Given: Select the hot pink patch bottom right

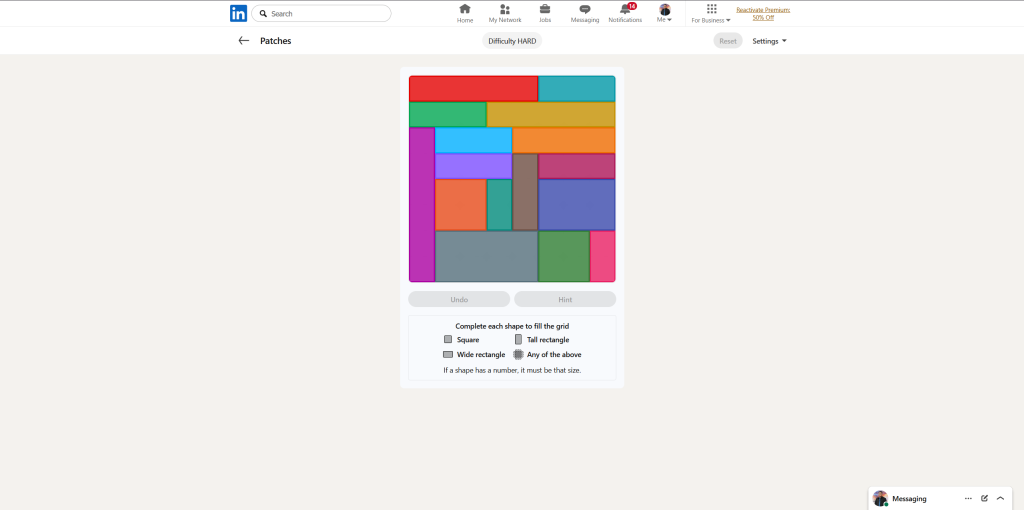Looking at the screenshot, I should [603, 256].
